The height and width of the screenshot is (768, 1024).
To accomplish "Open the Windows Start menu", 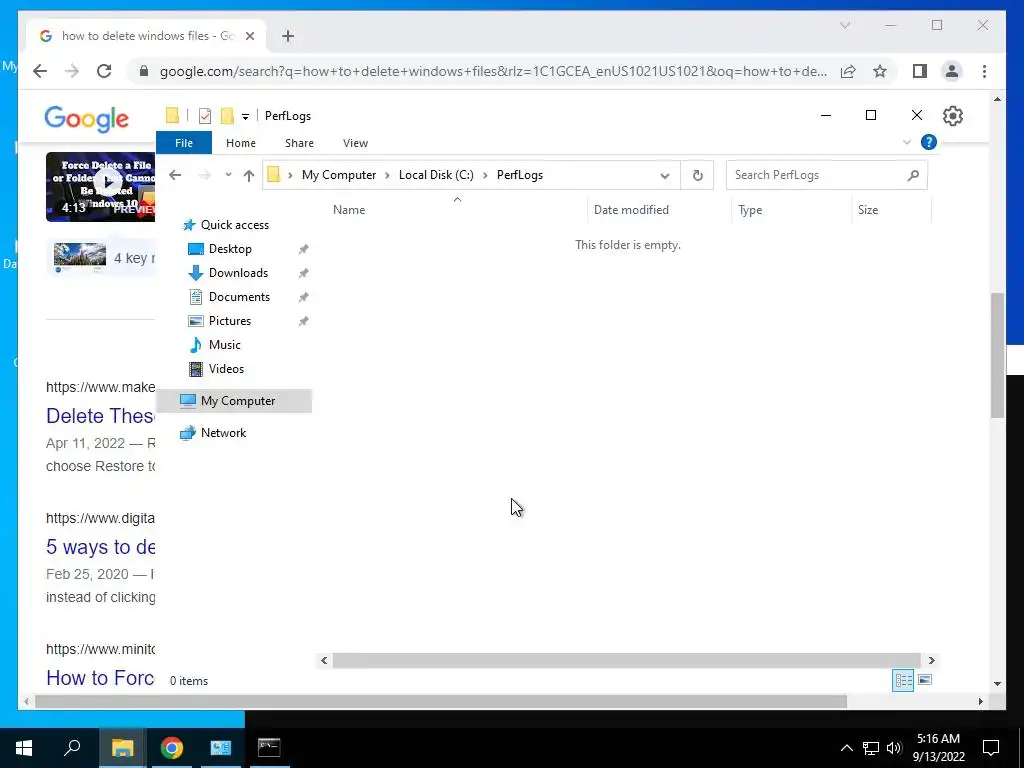I will 24,748.
